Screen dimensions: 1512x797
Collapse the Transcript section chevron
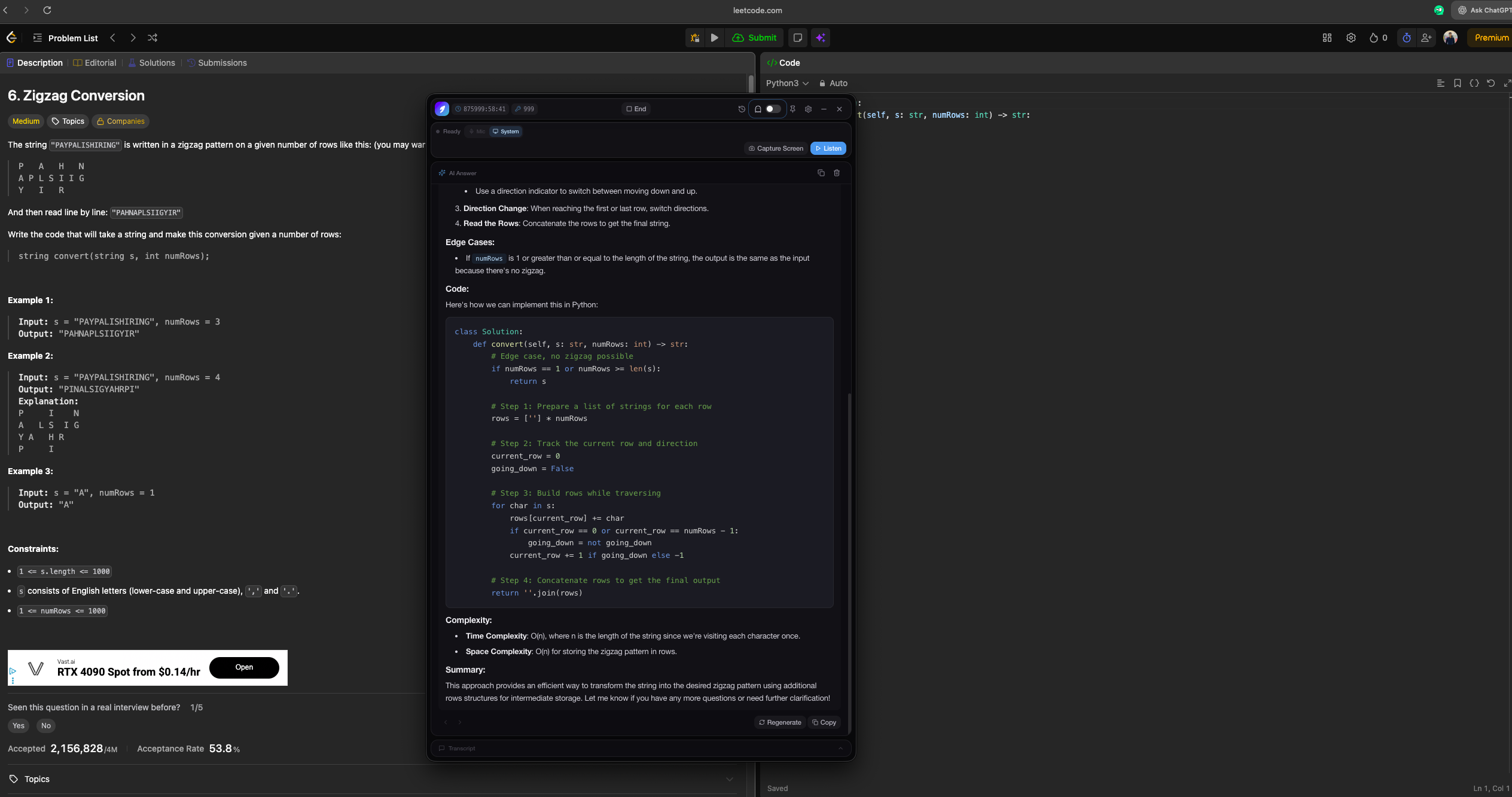[x=840, y=748]
